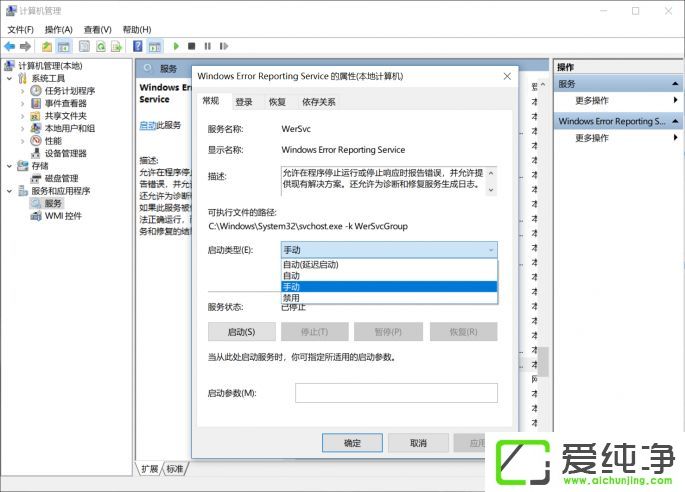Open the 查看(V) menu
685x492 pixels.
pos(97,30)
